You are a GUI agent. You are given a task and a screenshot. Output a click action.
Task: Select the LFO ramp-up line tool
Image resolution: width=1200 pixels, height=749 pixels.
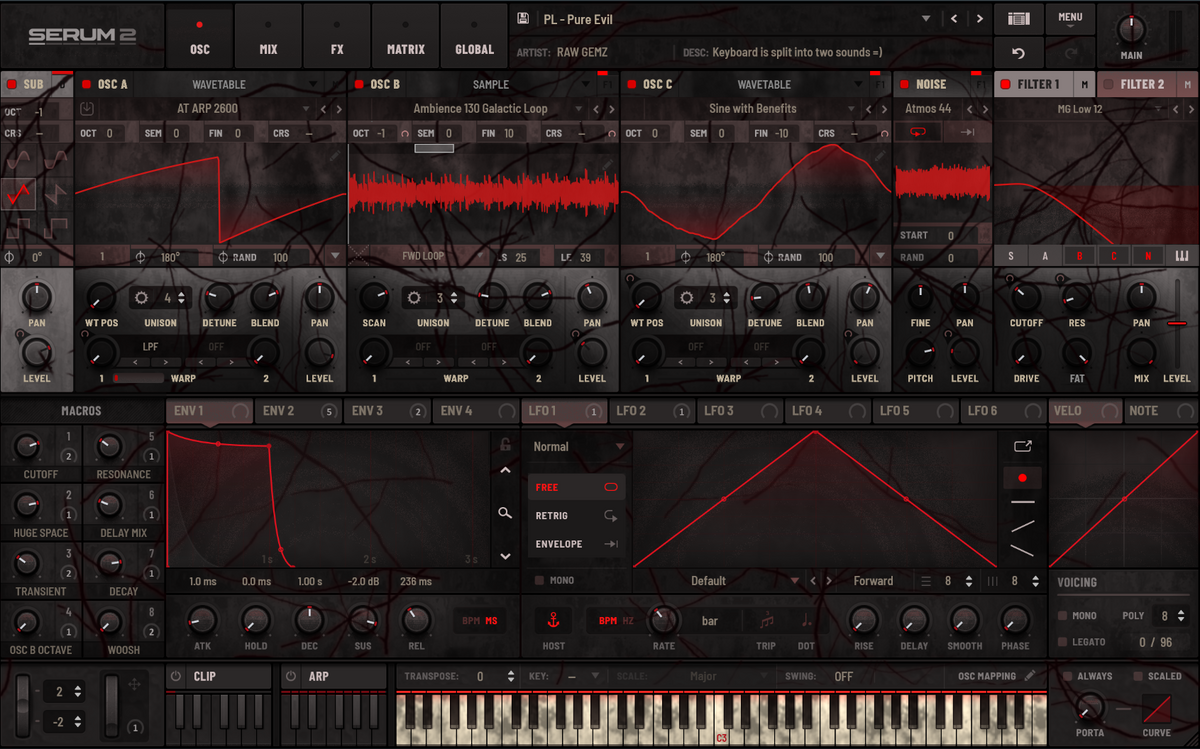1022,526
